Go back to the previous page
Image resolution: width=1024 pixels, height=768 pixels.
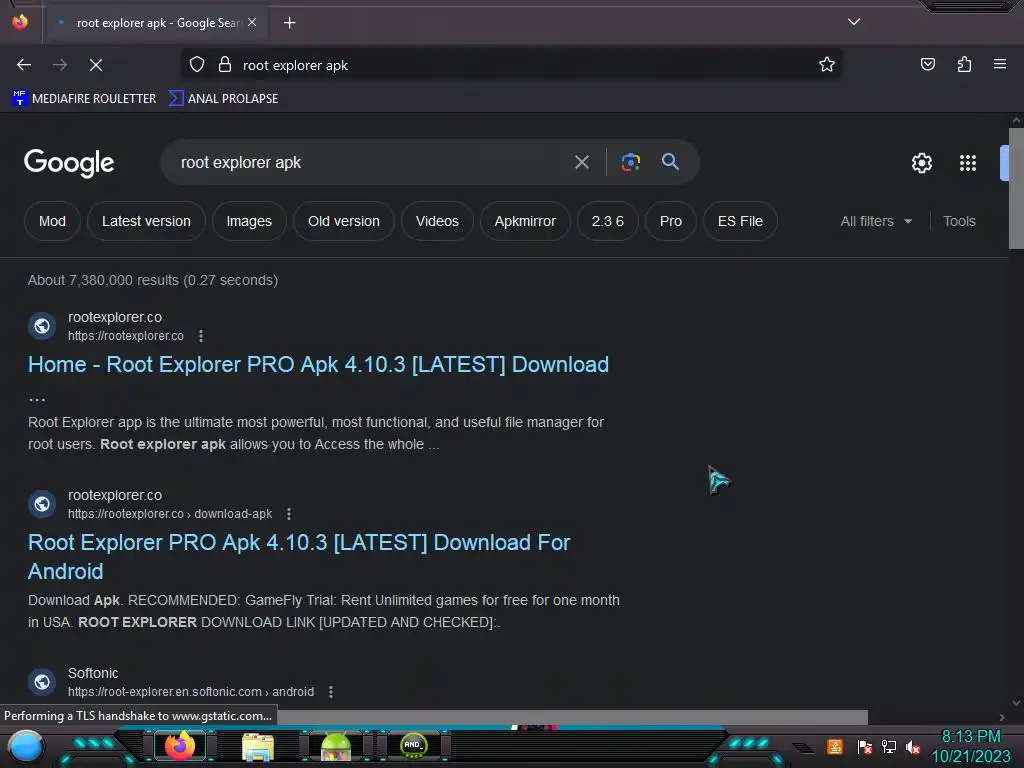pyautogui.click(x=24, y=65)
